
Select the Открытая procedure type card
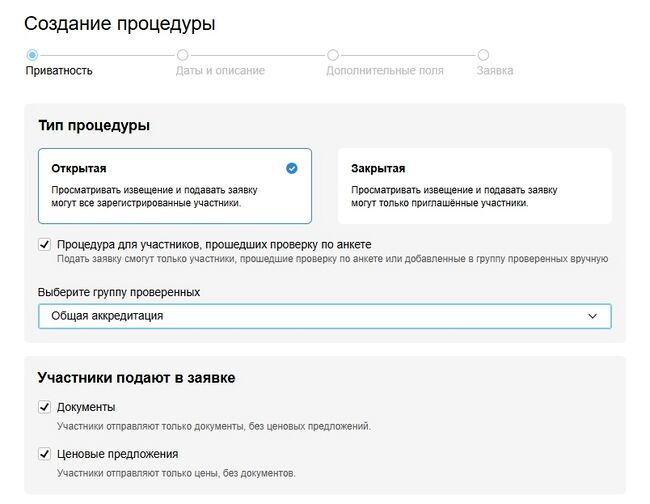[x=174, y=186]
